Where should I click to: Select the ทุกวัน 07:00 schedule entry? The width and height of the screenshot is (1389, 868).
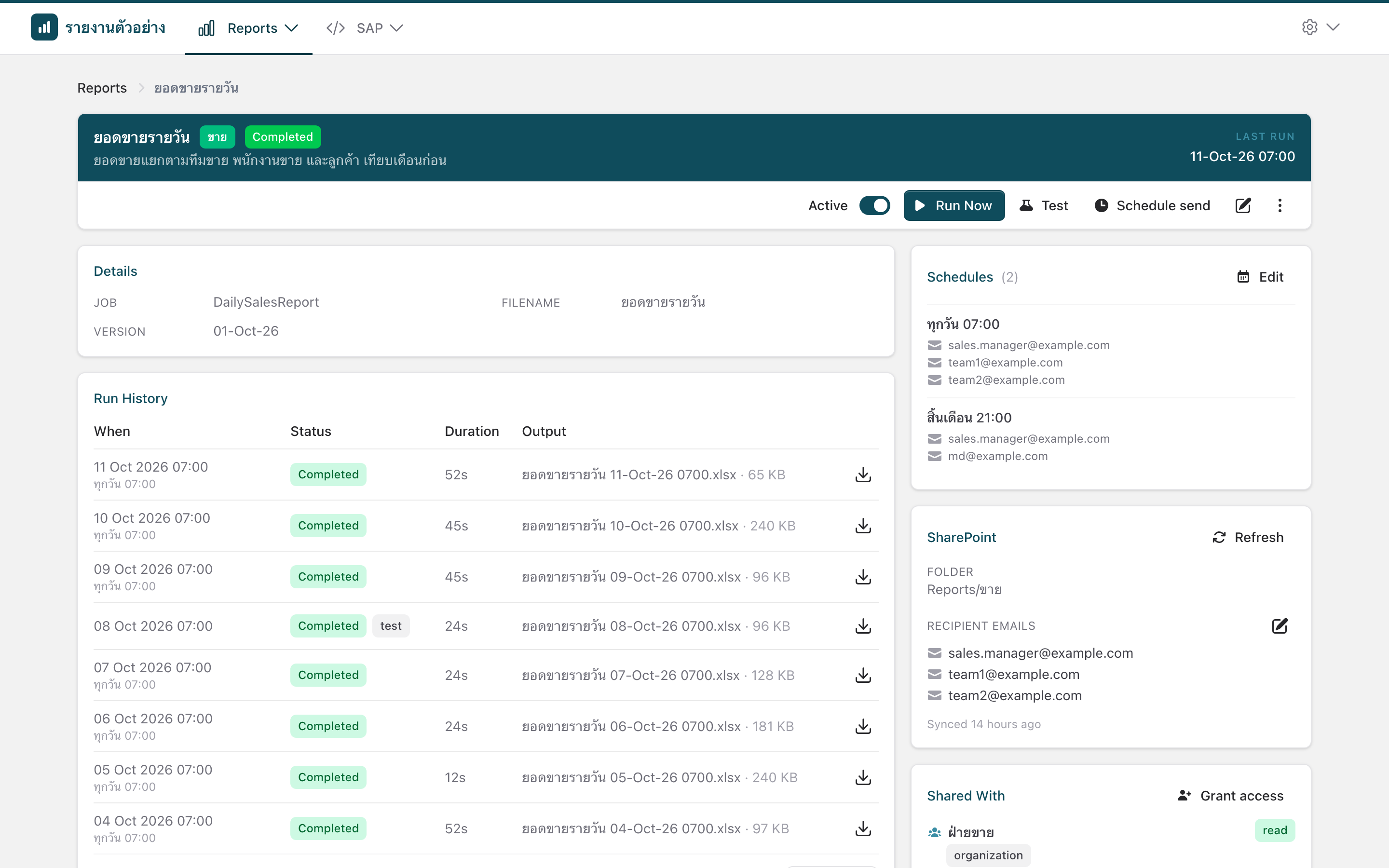pos(963,325)
